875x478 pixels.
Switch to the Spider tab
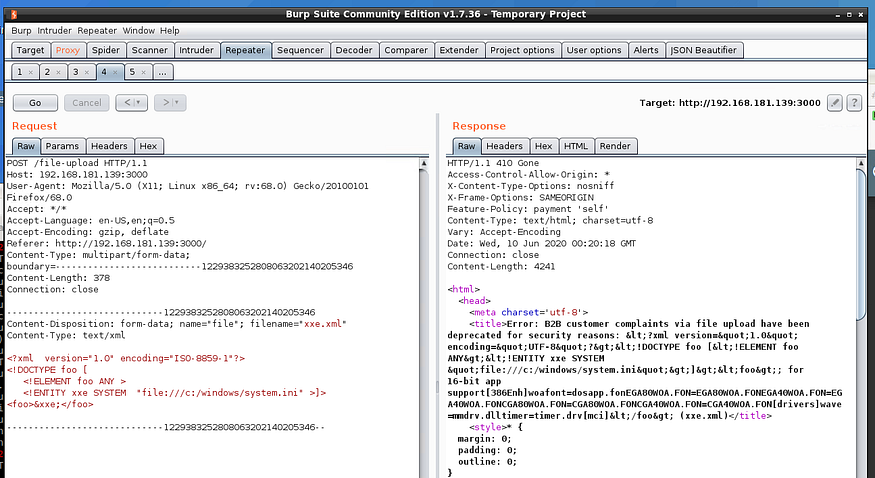point(105,50)
